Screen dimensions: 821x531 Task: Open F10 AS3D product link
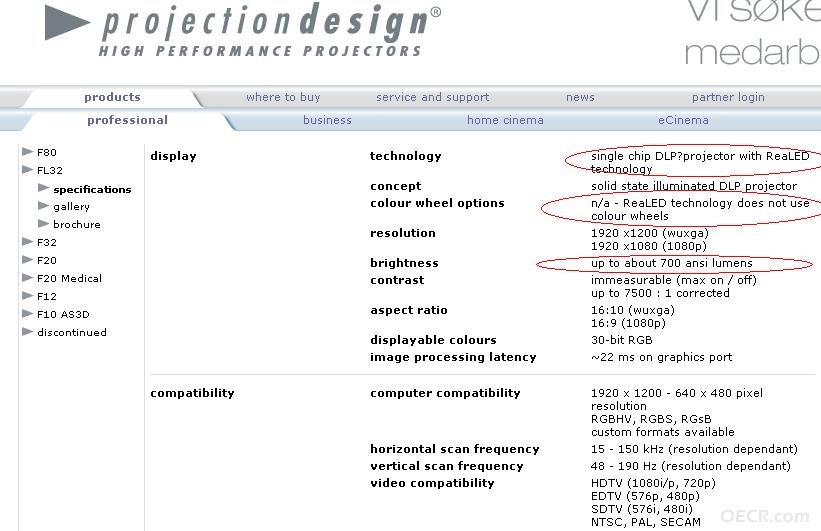click(x=63, y=314)
